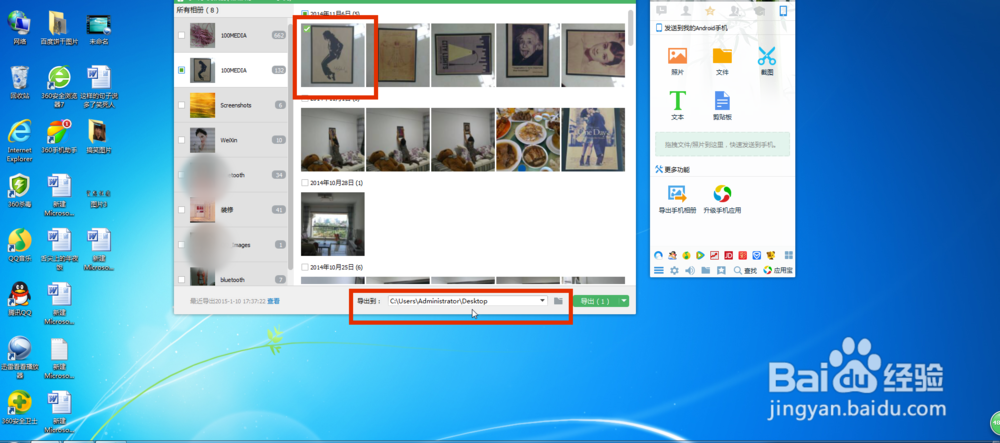Open 360手机助手 desktop icon
This screenshot has height=443, width=1000.
(x=59, y=136)
